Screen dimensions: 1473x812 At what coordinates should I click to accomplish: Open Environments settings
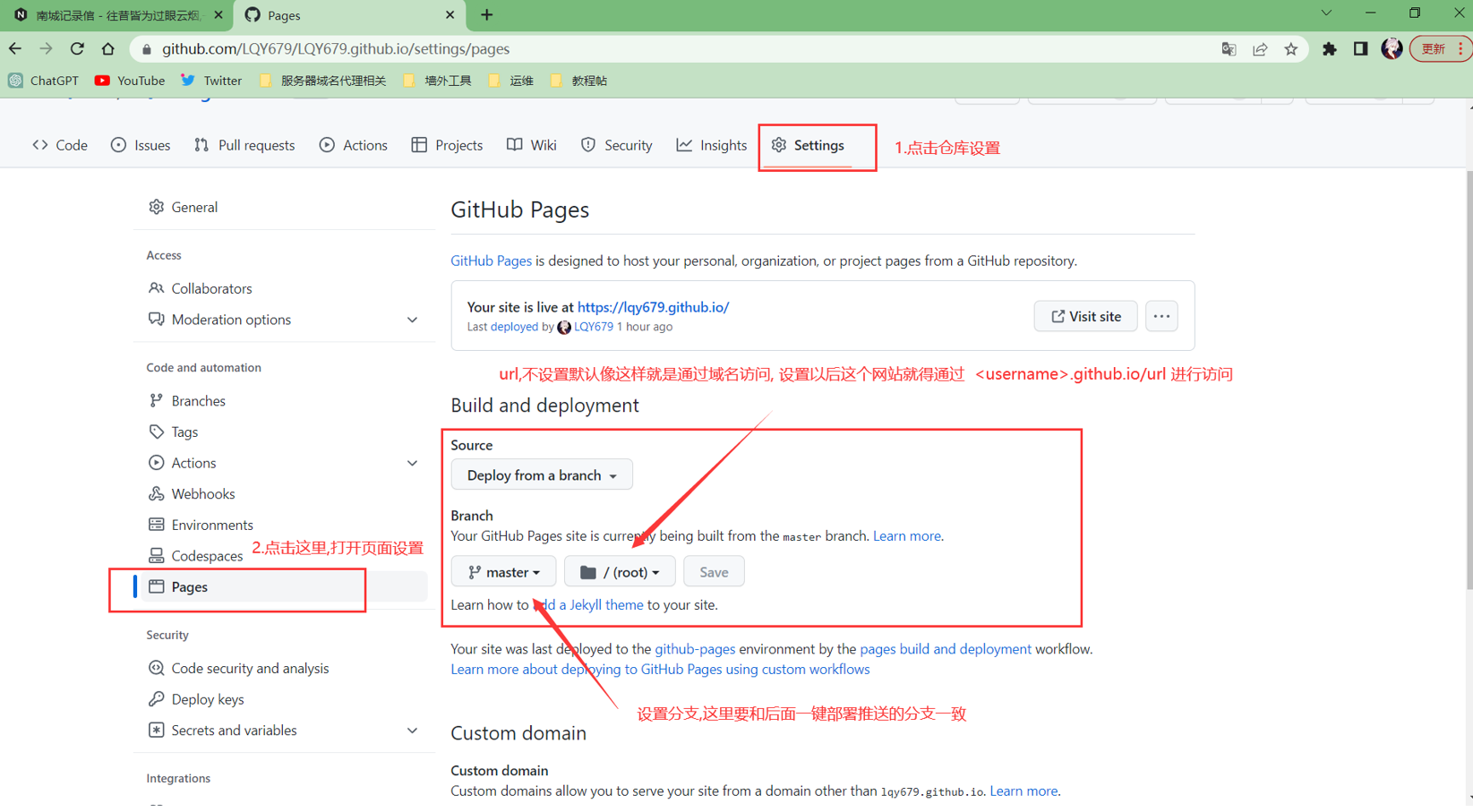point(211,524)
